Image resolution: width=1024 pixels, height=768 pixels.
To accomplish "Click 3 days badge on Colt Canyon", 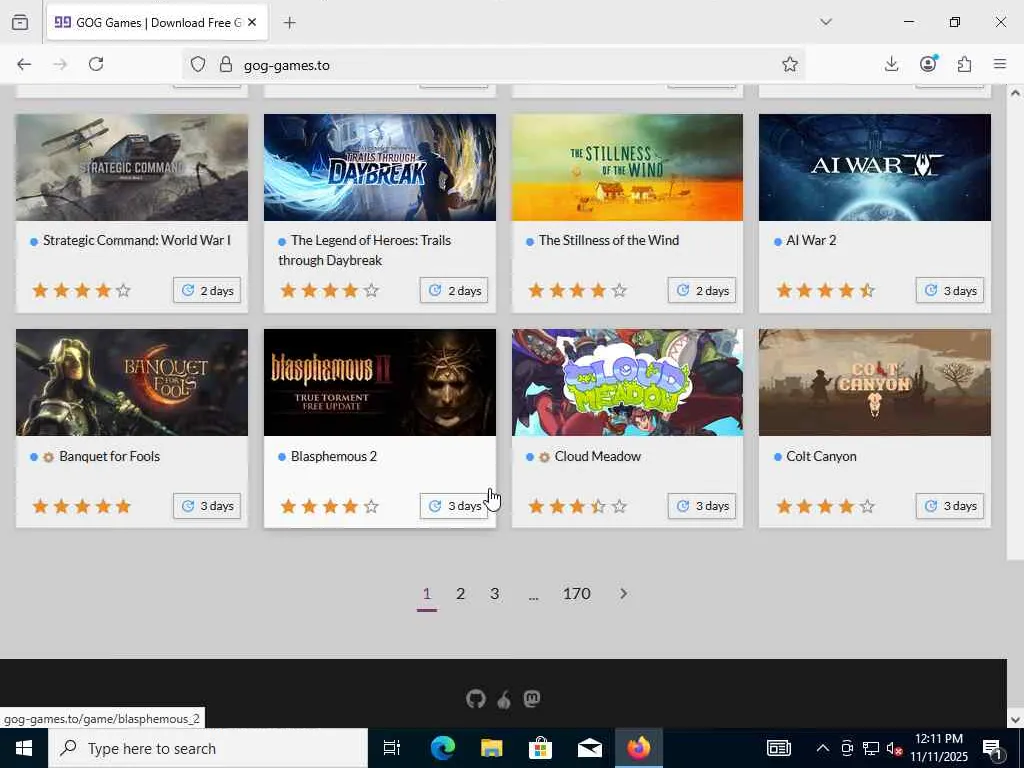I will (950, 506).
